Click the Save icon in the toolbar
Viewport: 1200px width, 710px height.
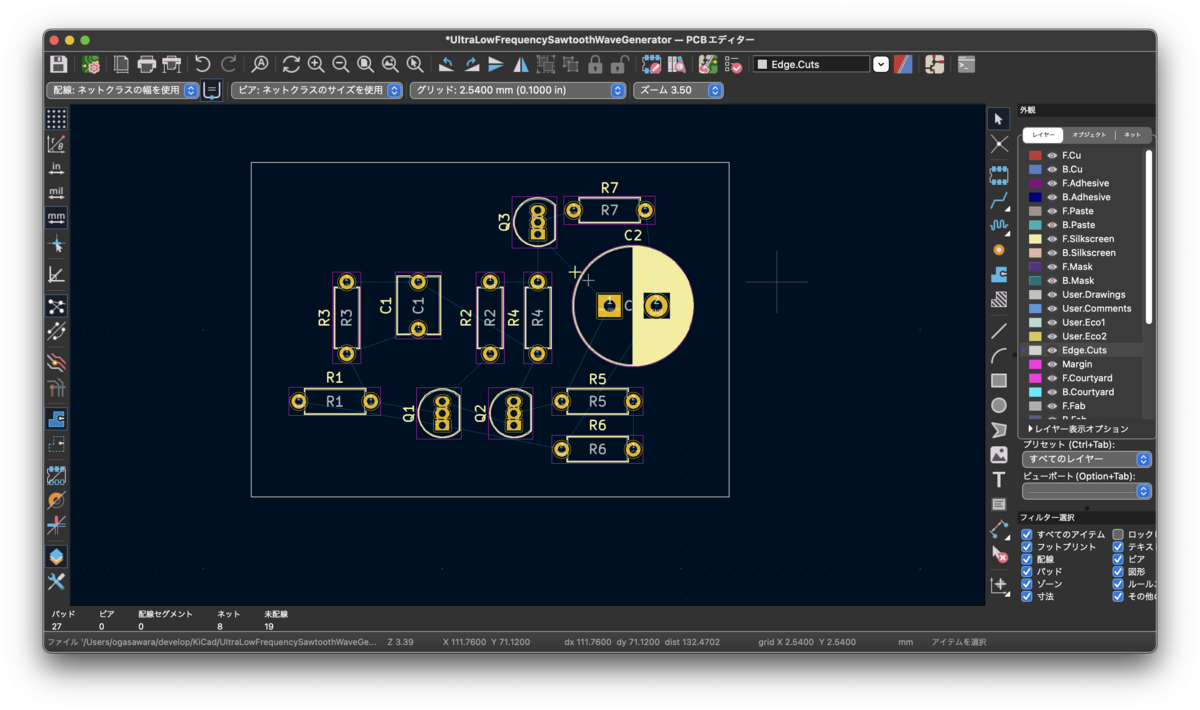[59, 64]
